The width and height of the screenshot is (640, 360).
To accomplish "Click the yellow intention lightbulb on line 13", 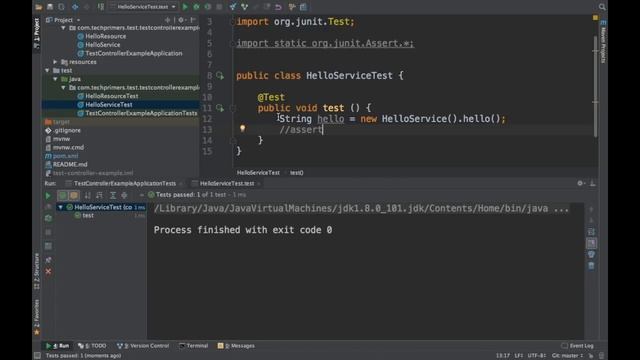I will pos(242,129).
